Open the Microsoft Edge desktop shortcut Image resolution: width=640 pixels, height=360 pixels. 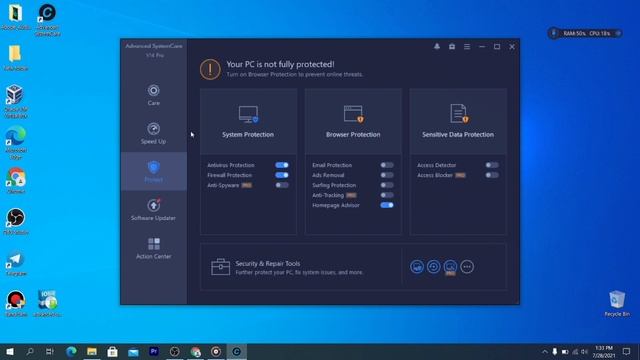[16, 142]
